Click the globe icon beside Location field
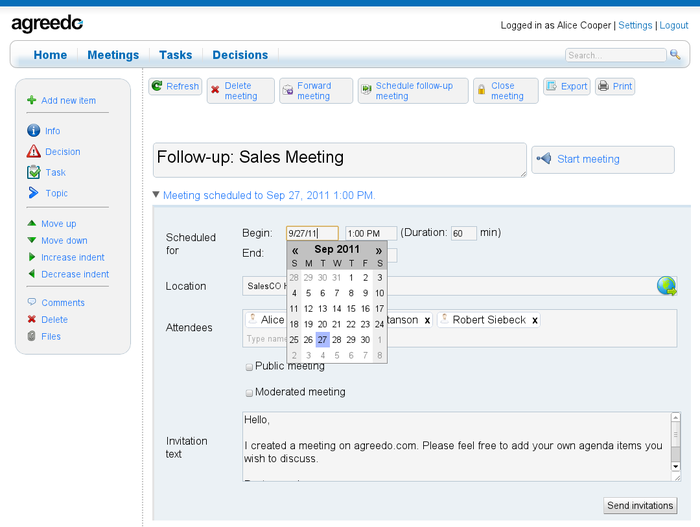This screenshot has width=700, height=527. click(666, 286)
